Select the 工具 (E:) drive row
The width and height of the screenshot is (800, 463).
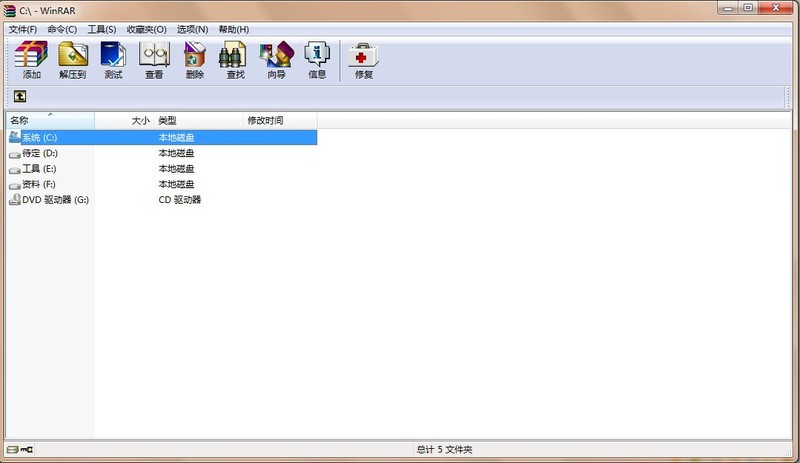[x=162, y=168]
